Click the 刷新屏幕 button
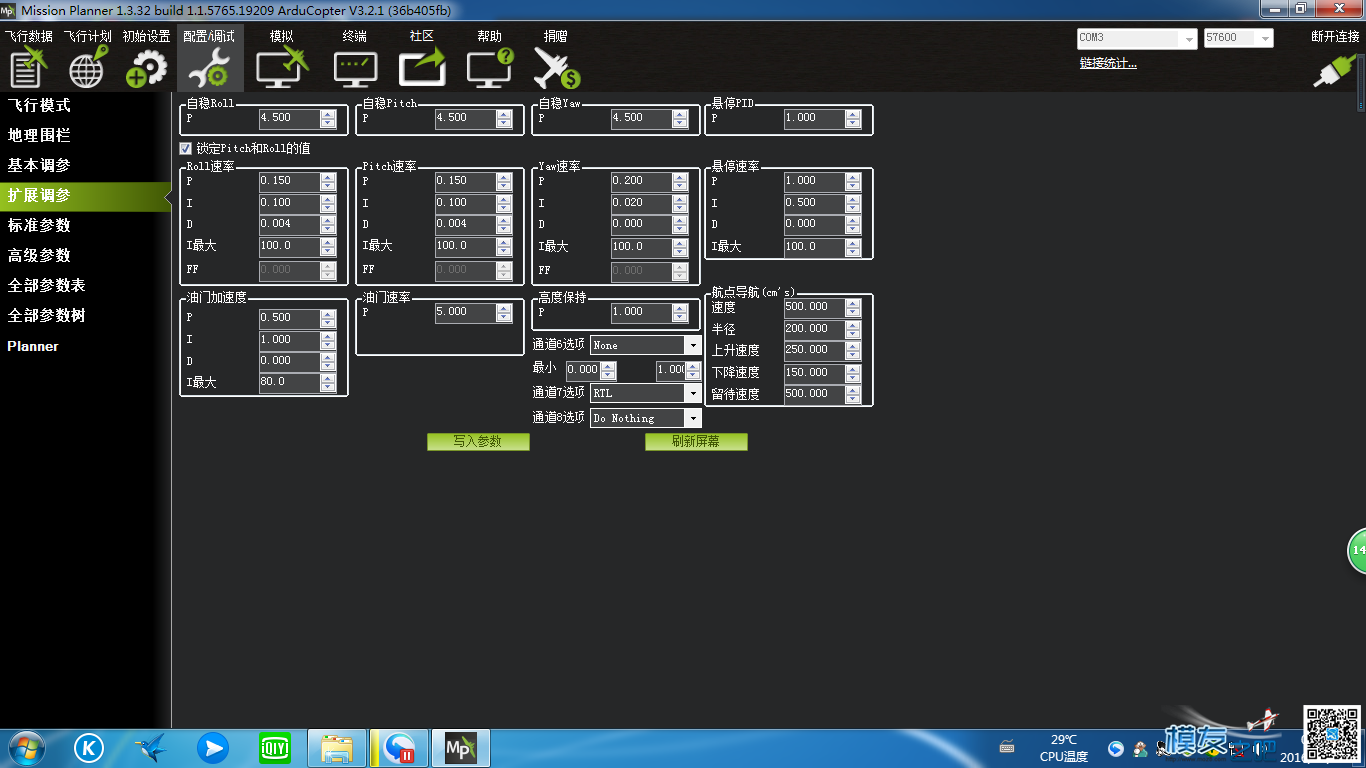The width and height of the screenshot is (1366, 768). point(696,441)
